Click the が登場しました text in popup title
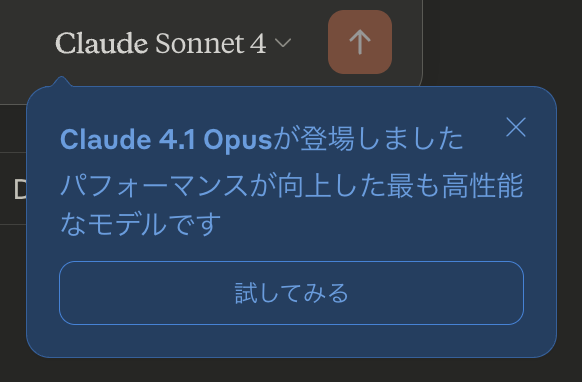This screenshot has width=582, height=382. pos(368,139)
